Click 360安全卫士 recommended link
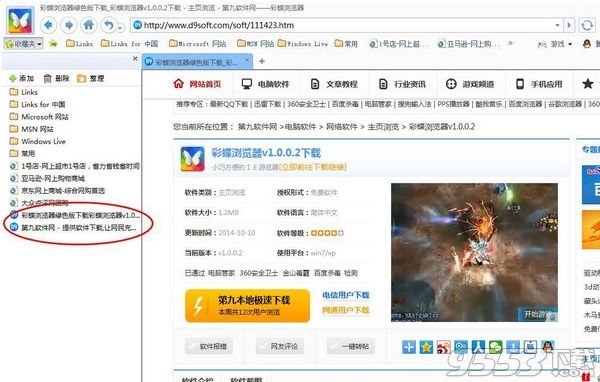Image resolution: width=600 pixels, height=382 pixels. pyautogui.click(x=307, y=104)
